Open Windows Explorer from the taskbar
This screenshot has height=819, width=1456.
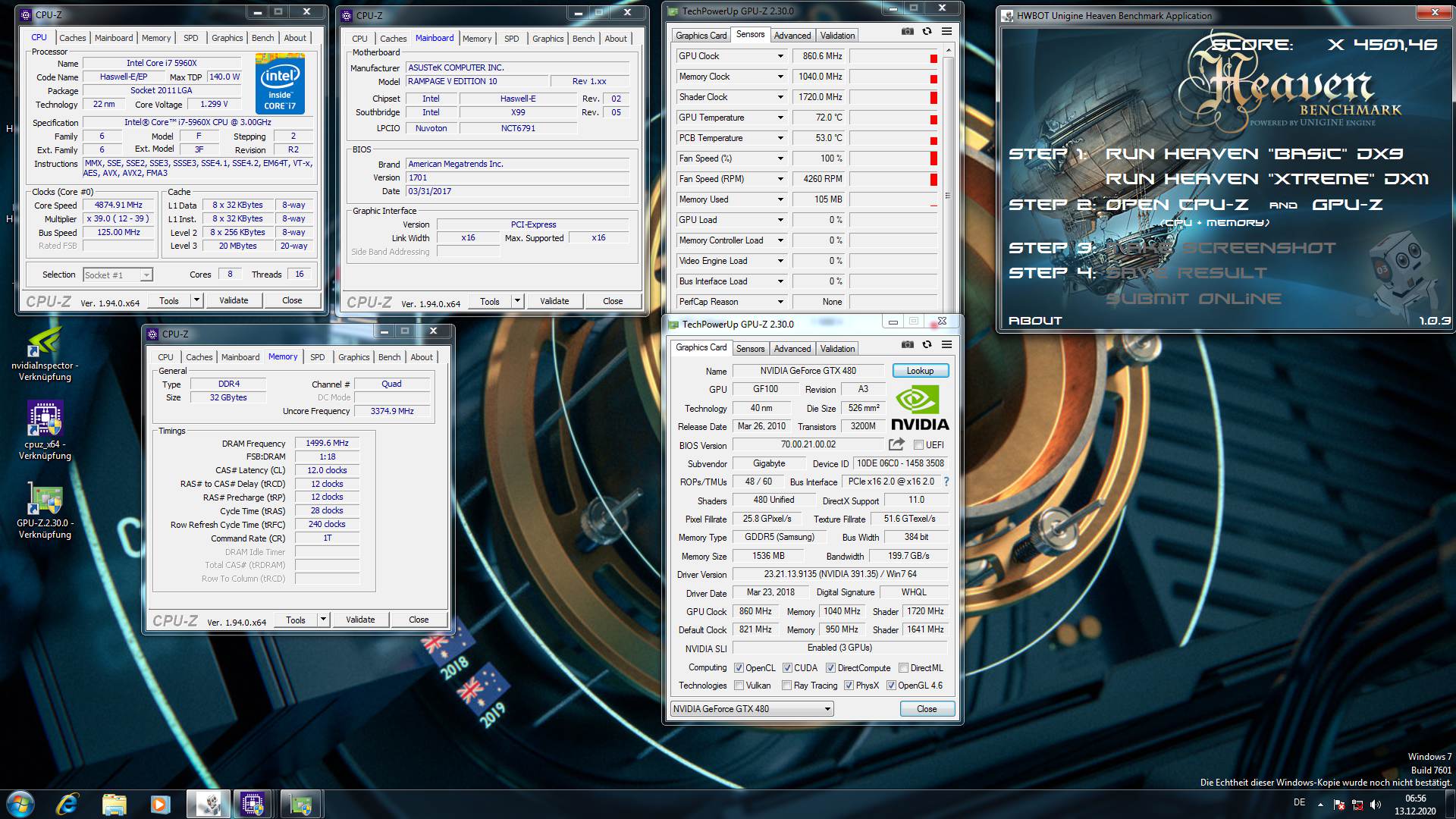tap(114, 804)
